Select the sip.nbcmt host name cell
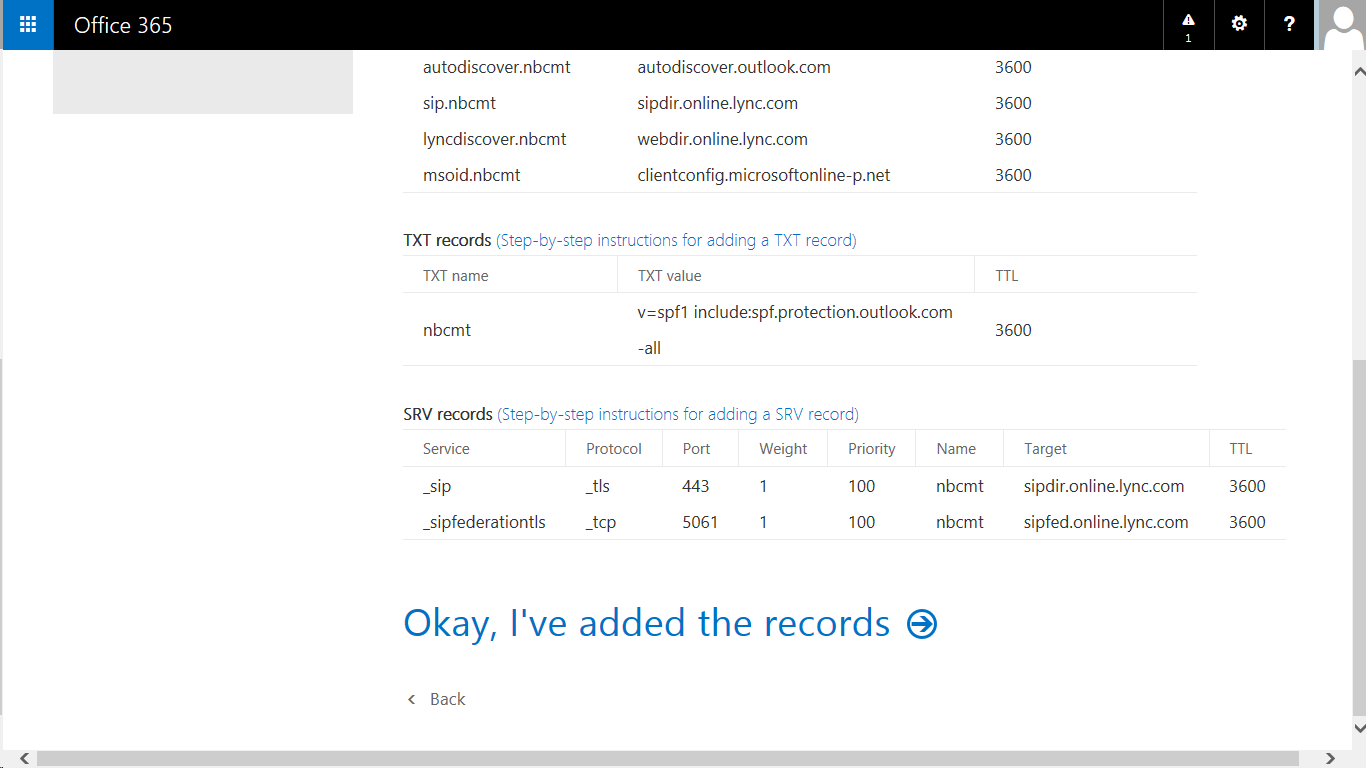The height and width of the screenshot is (768, 1366). pos(459,103)
